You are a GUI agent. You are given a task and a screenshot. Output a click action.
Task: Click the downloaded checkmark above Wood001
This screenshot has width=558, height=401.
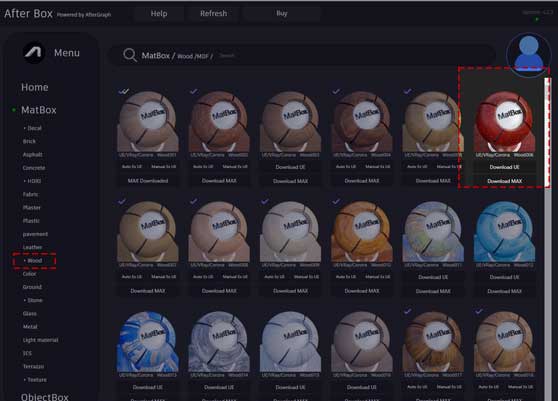click(x=123, y=91)
